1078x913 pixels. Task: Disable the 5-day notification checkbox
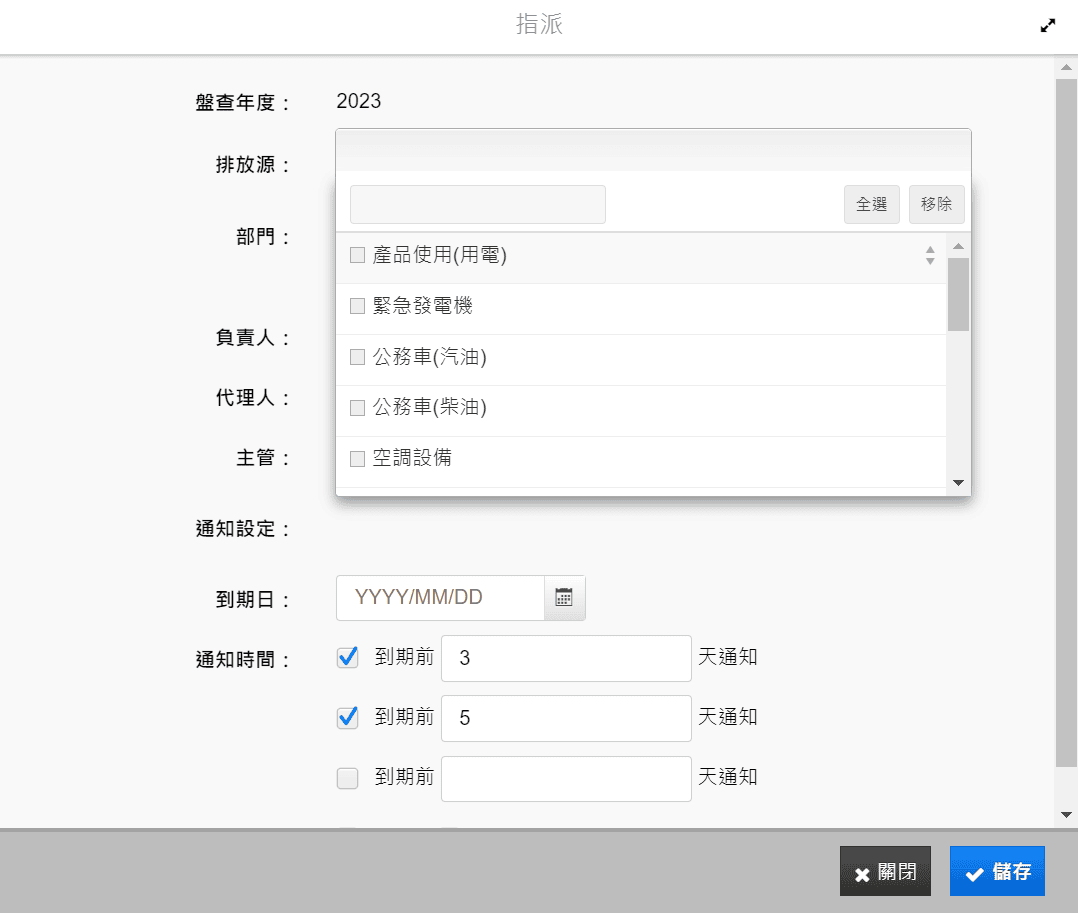[348, 718]
